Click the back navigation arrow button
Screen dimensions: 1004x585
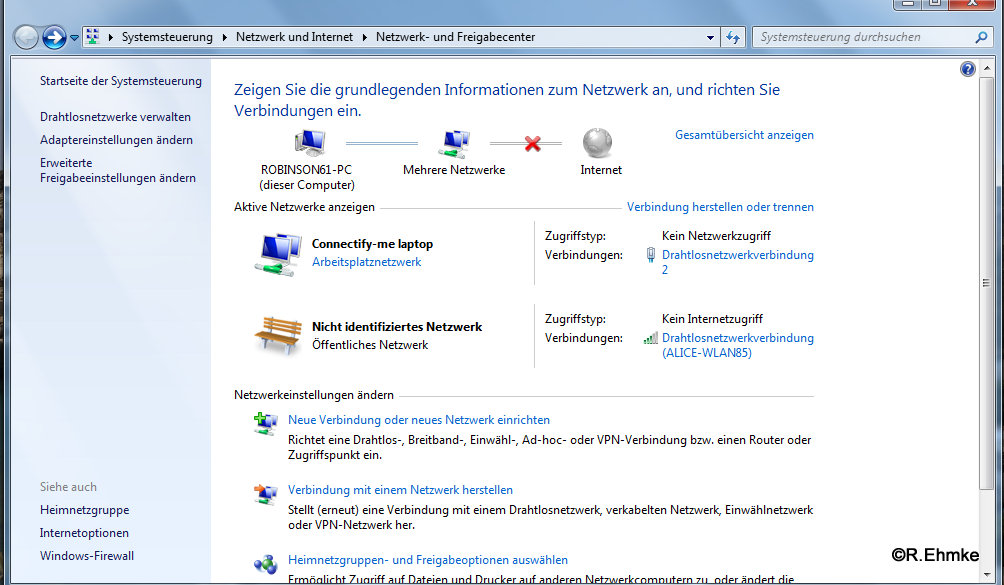coord(26,38)
